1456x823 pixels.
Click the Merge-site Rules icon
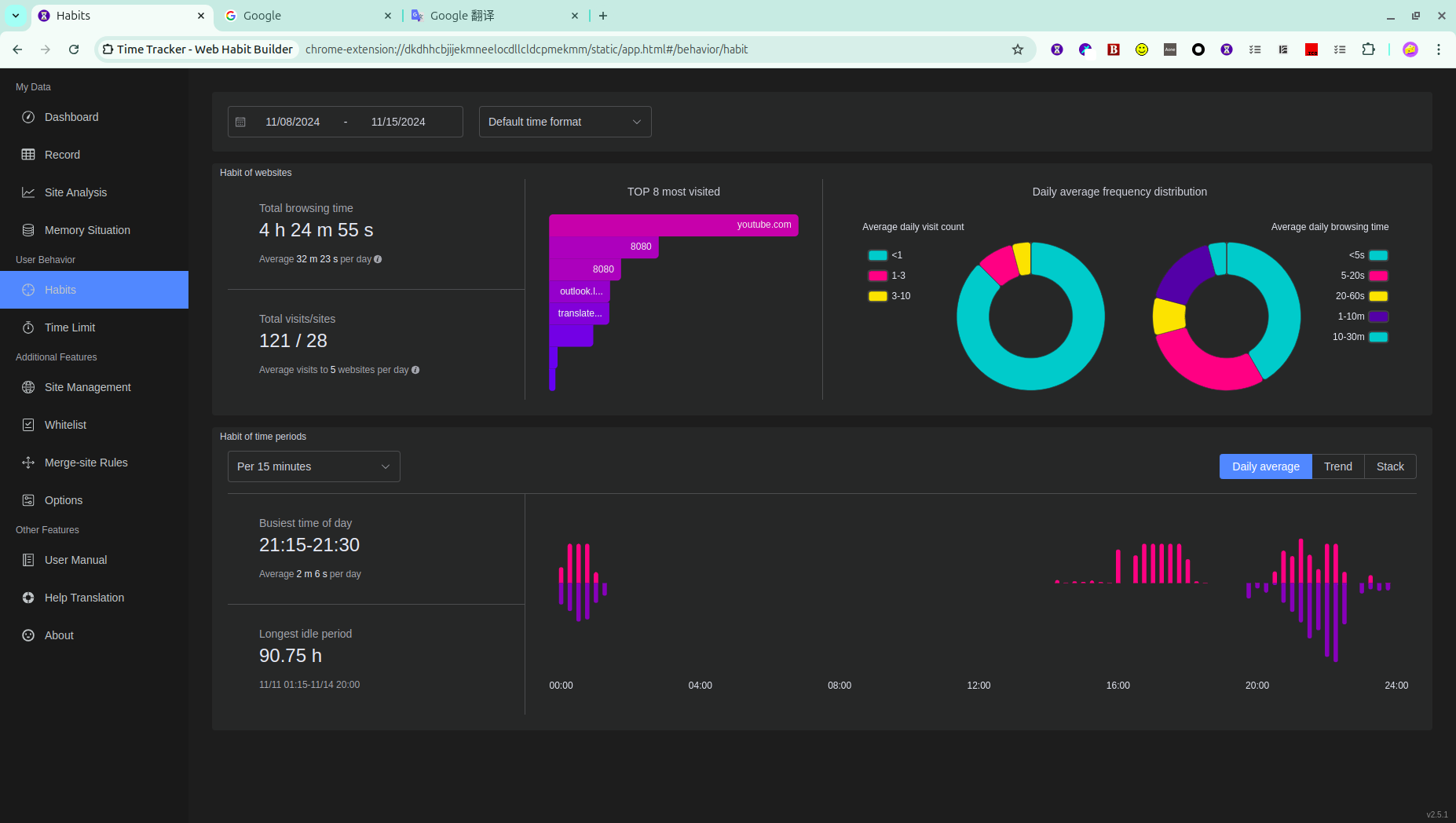[x=28, y=463]
